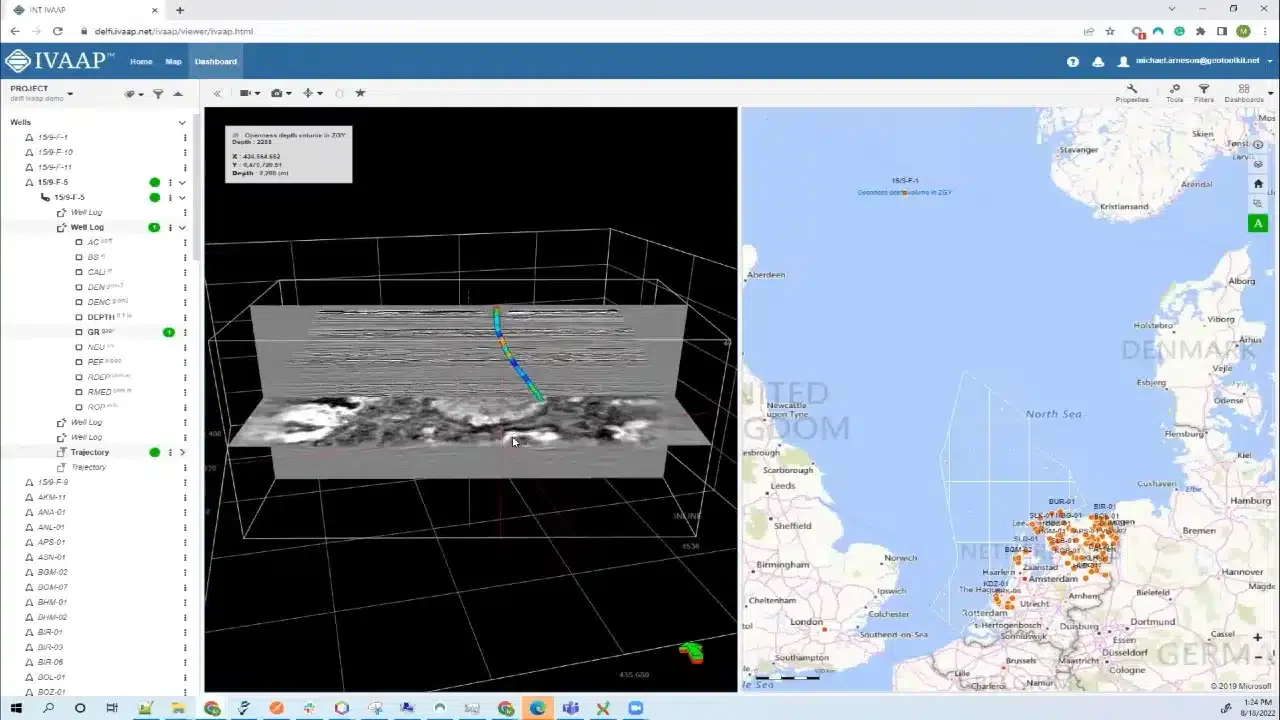Open the notifications bell icon
The height and width of the screenshot is (720, 1280).
click(x=1098, y=61)
